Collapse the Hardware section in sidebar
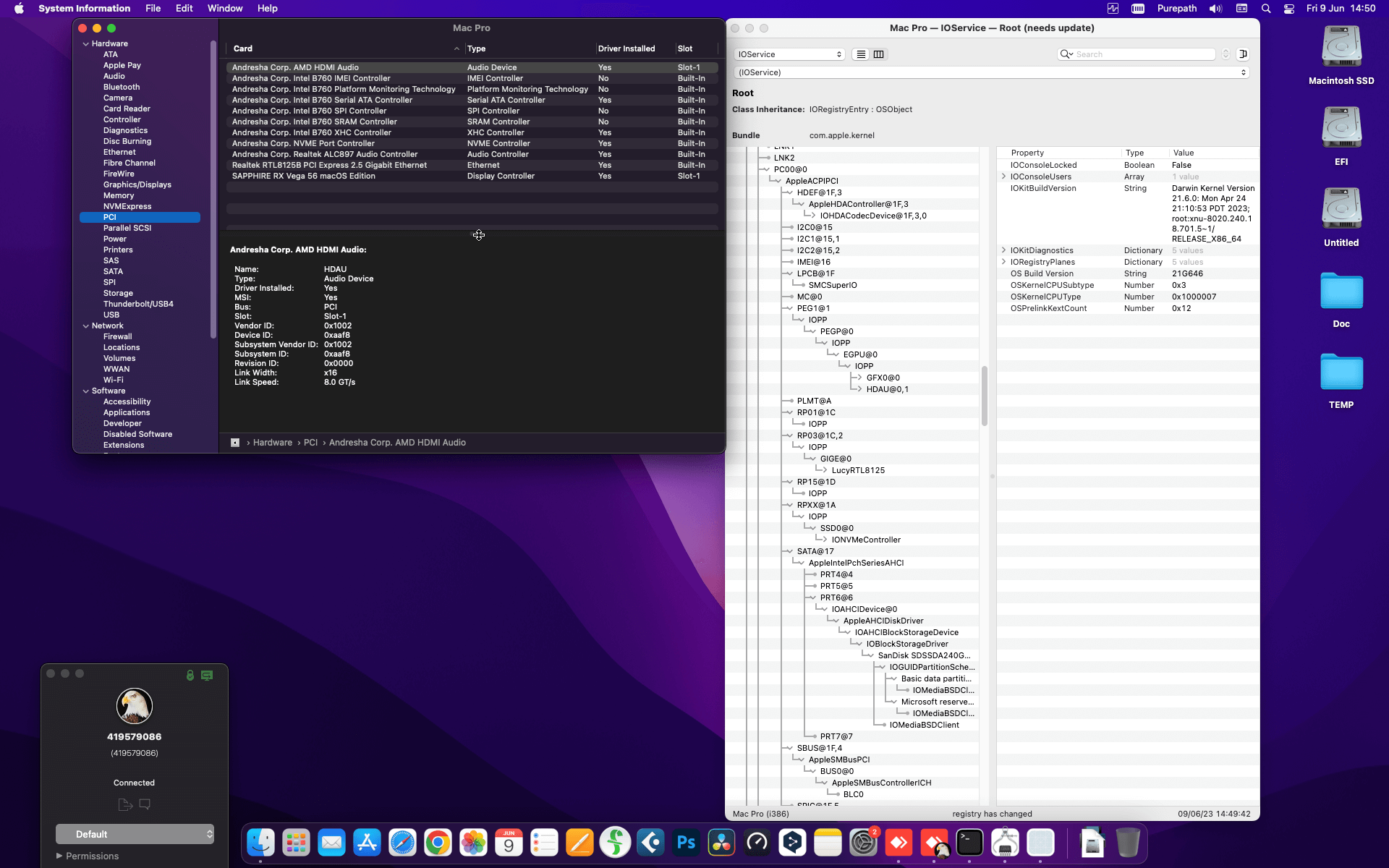 (86, 43)
